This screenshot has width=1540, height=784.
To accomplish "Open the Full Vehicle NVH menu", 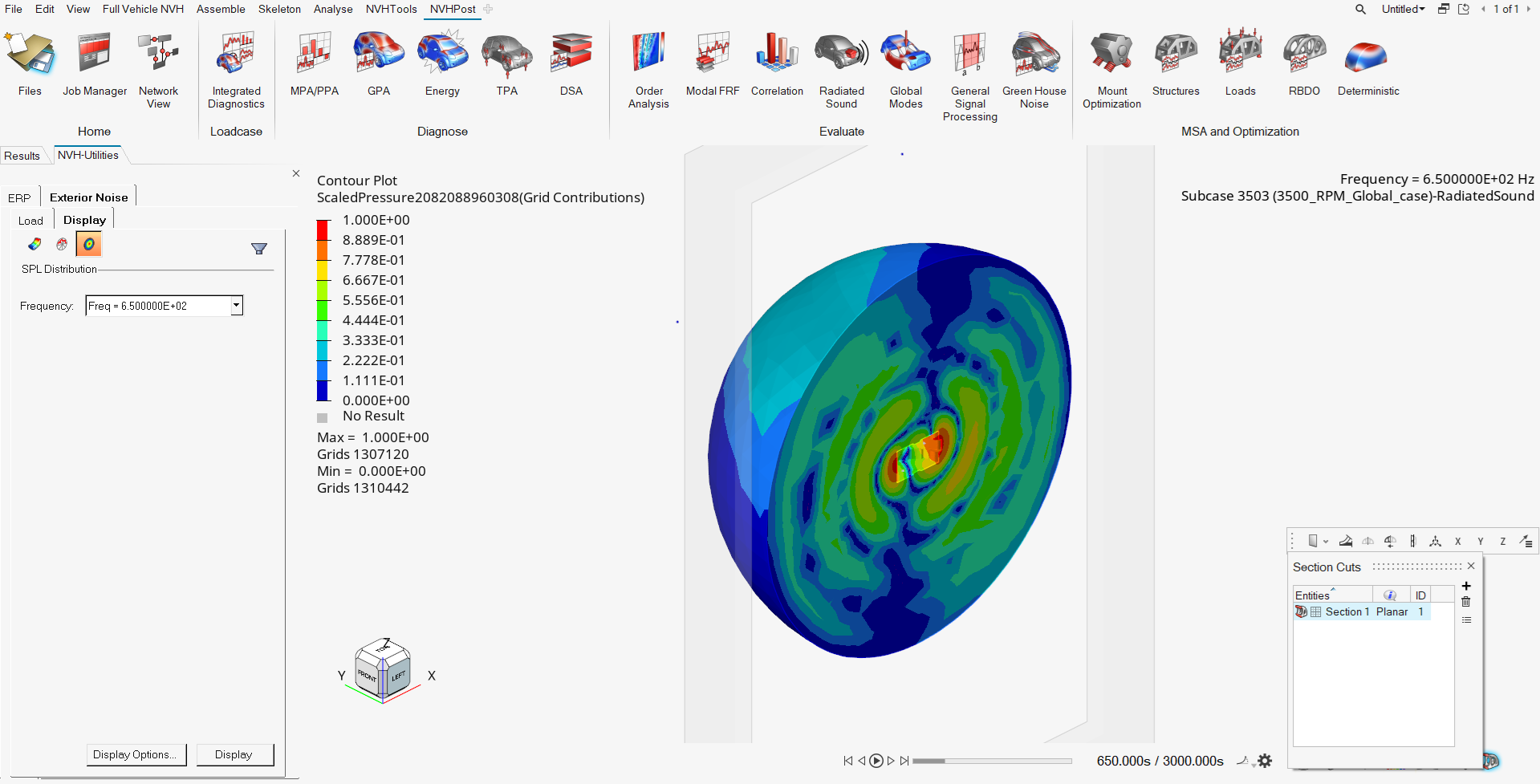I will [143, 9].
